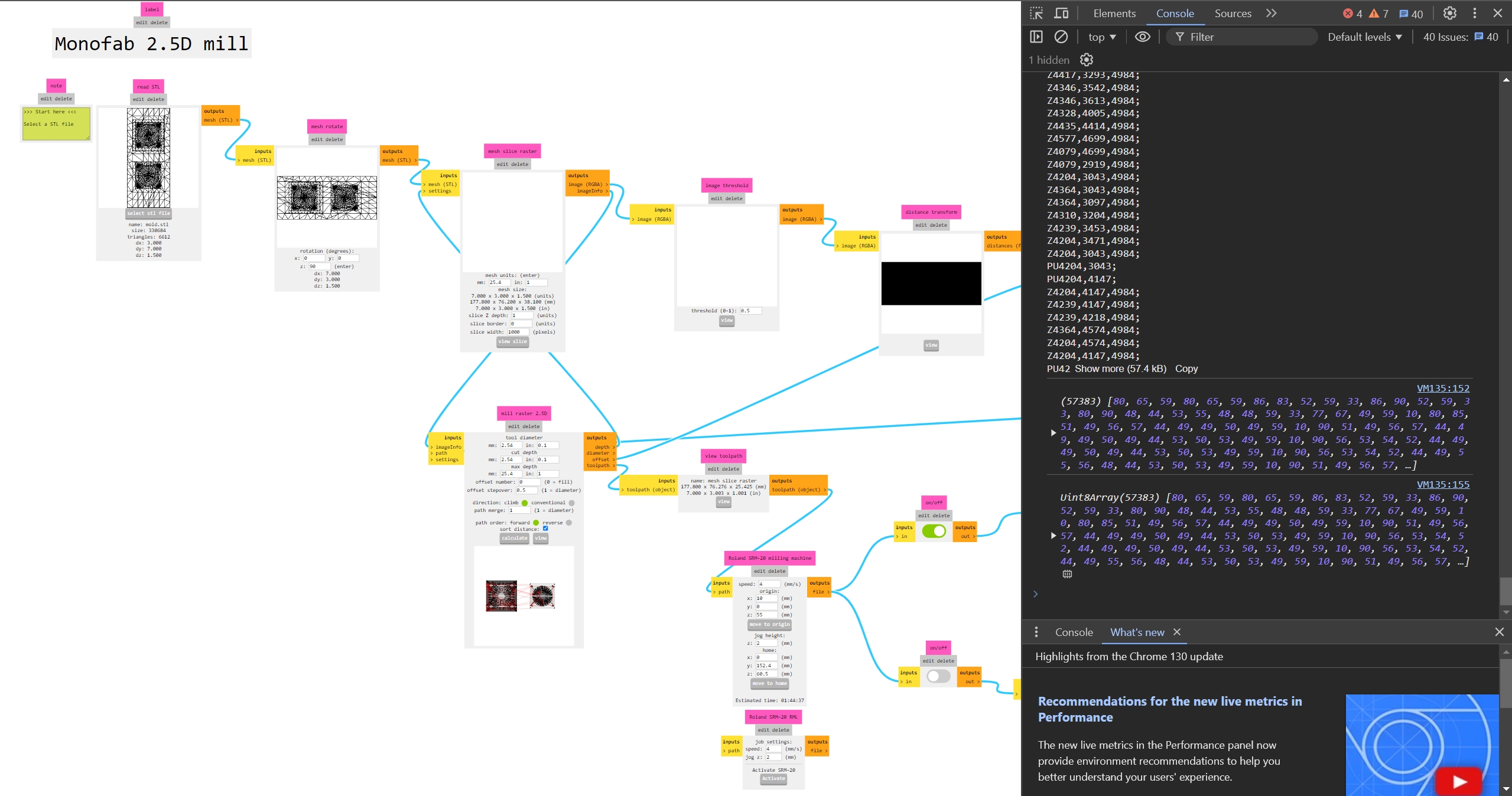This screenshot has height=796, width=1512.
Task: Show more DevTools tabs with double chevron
Action: tap(1272, 13)
